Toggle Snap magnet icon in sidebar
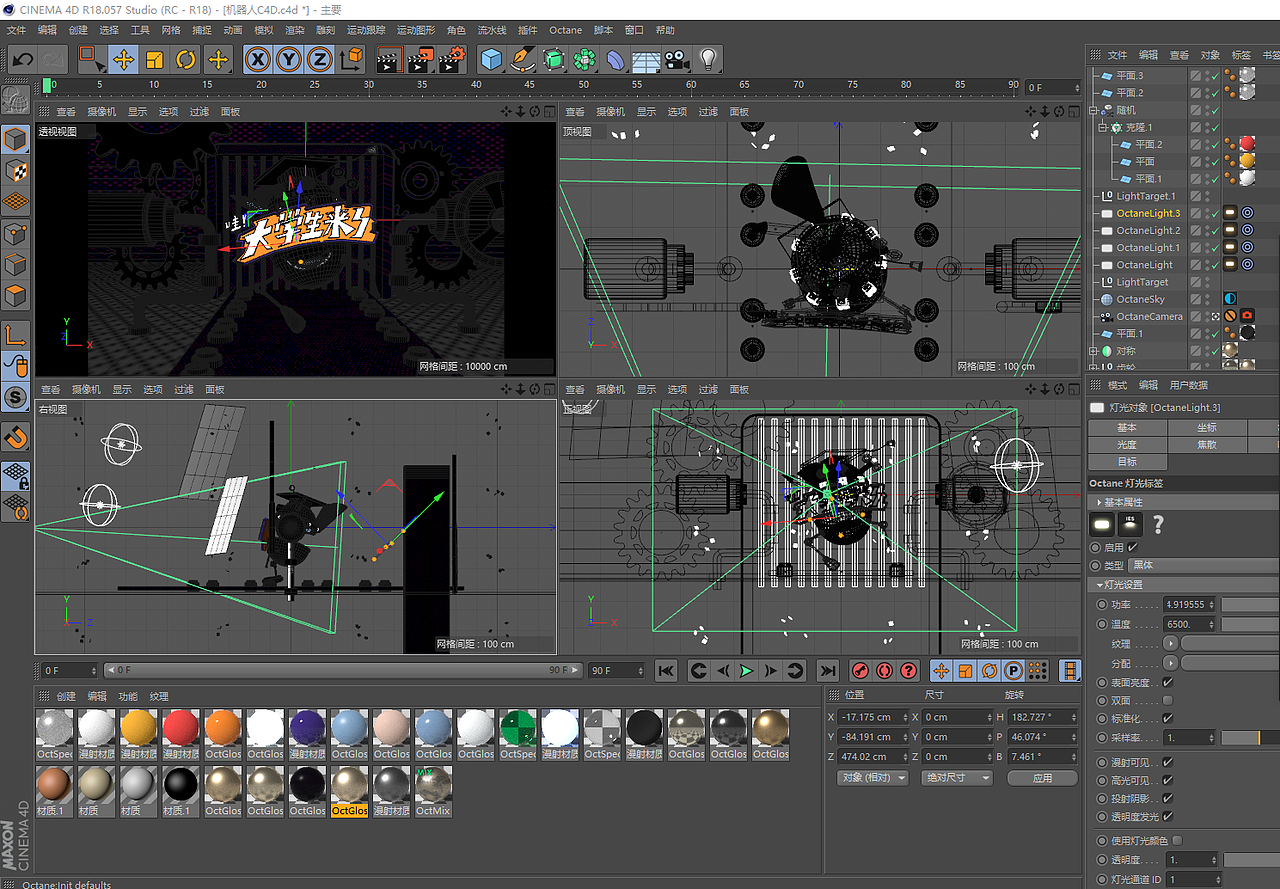The image size is (1280, 889). [x=16, y=437]
